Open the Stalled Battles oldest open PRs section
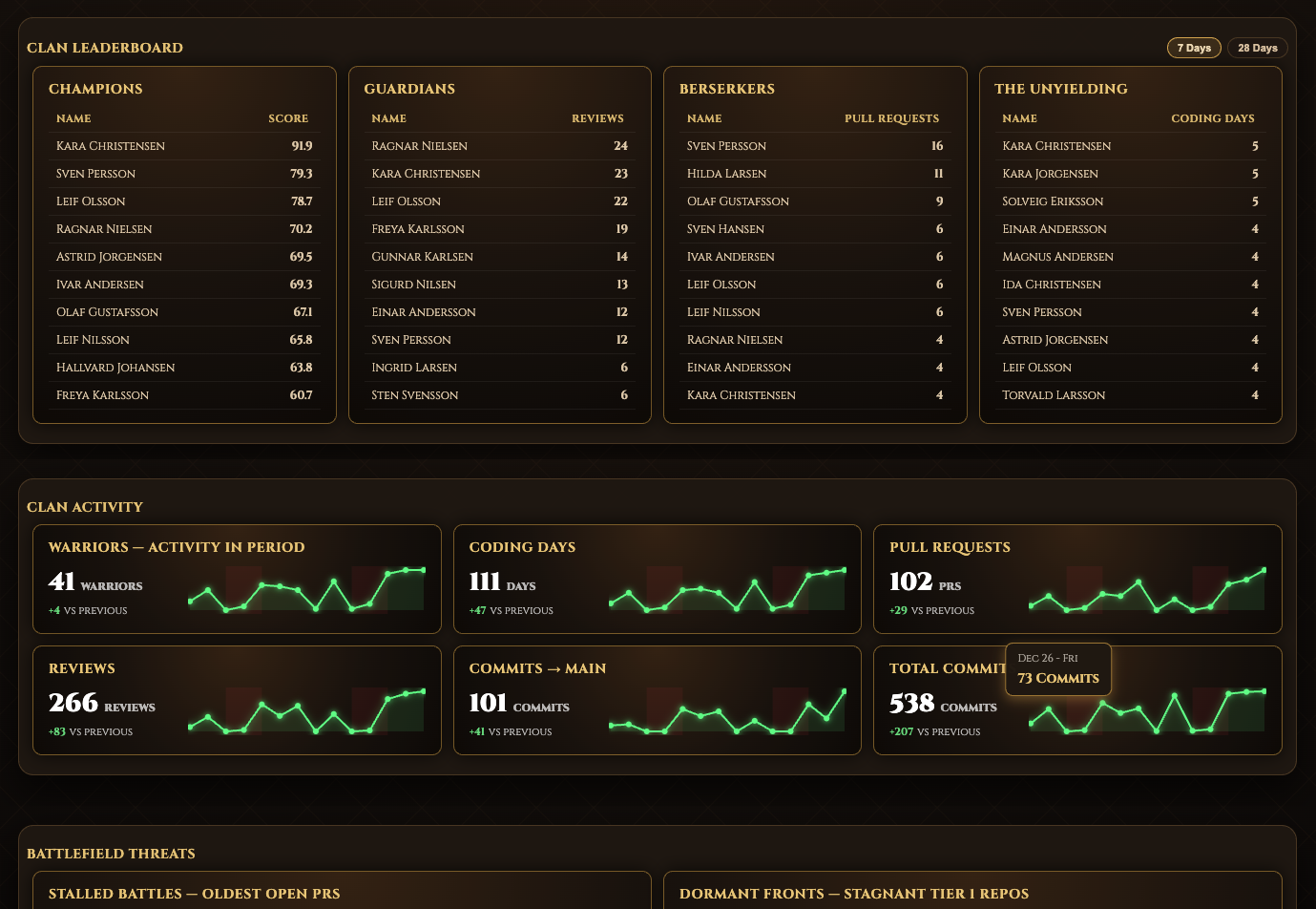The height and width of the screenshot is (909, 1316). click(x=194, y=894)
